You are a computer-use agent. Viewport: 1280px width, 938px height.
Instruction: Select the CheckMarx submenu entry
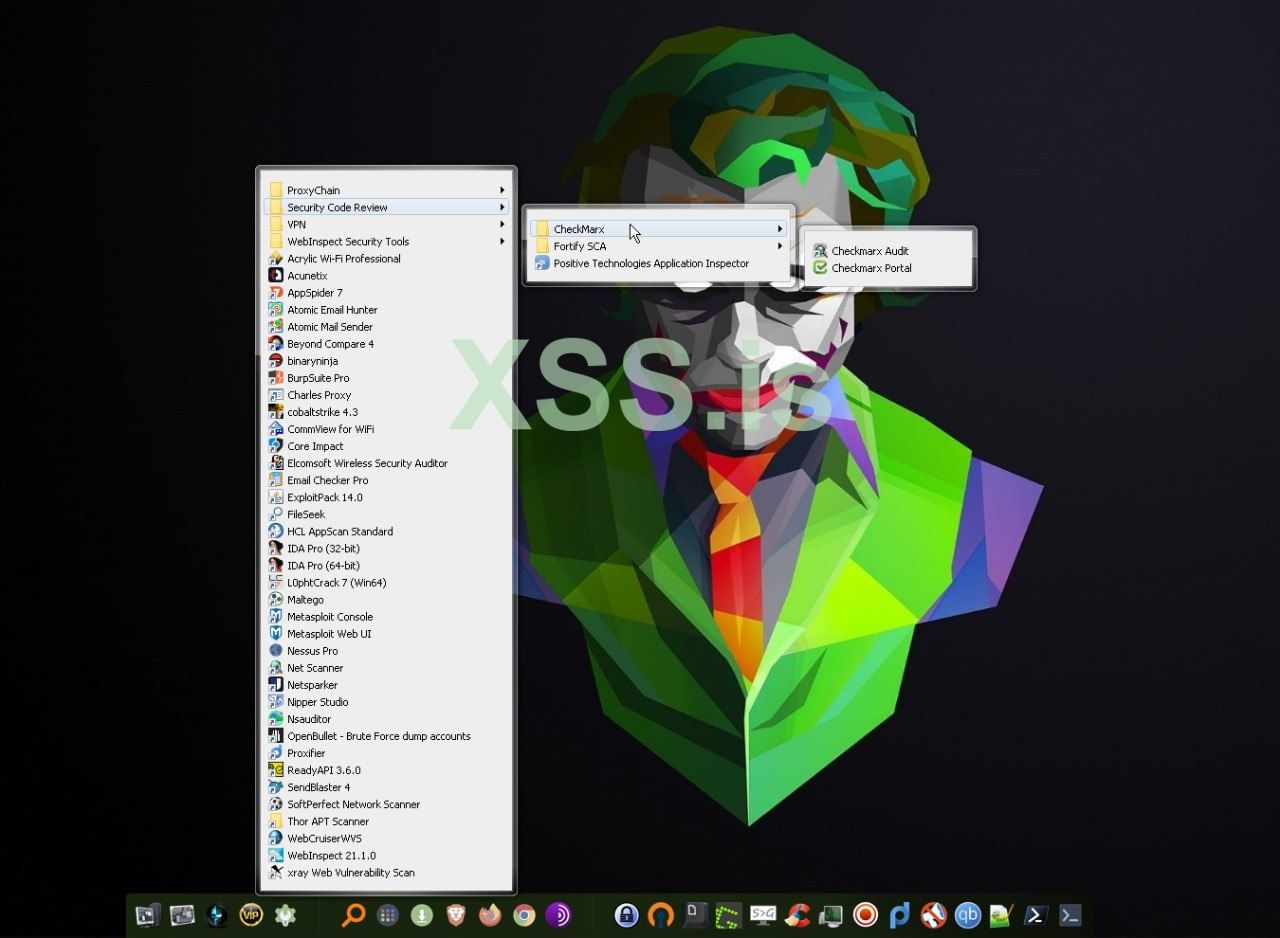[x=658, y=229]
